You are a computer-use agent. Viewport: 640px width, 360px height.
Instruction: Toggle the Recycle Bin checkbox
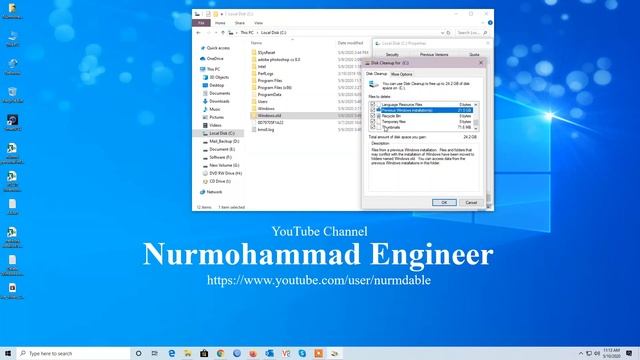click(x=372, y=116)
